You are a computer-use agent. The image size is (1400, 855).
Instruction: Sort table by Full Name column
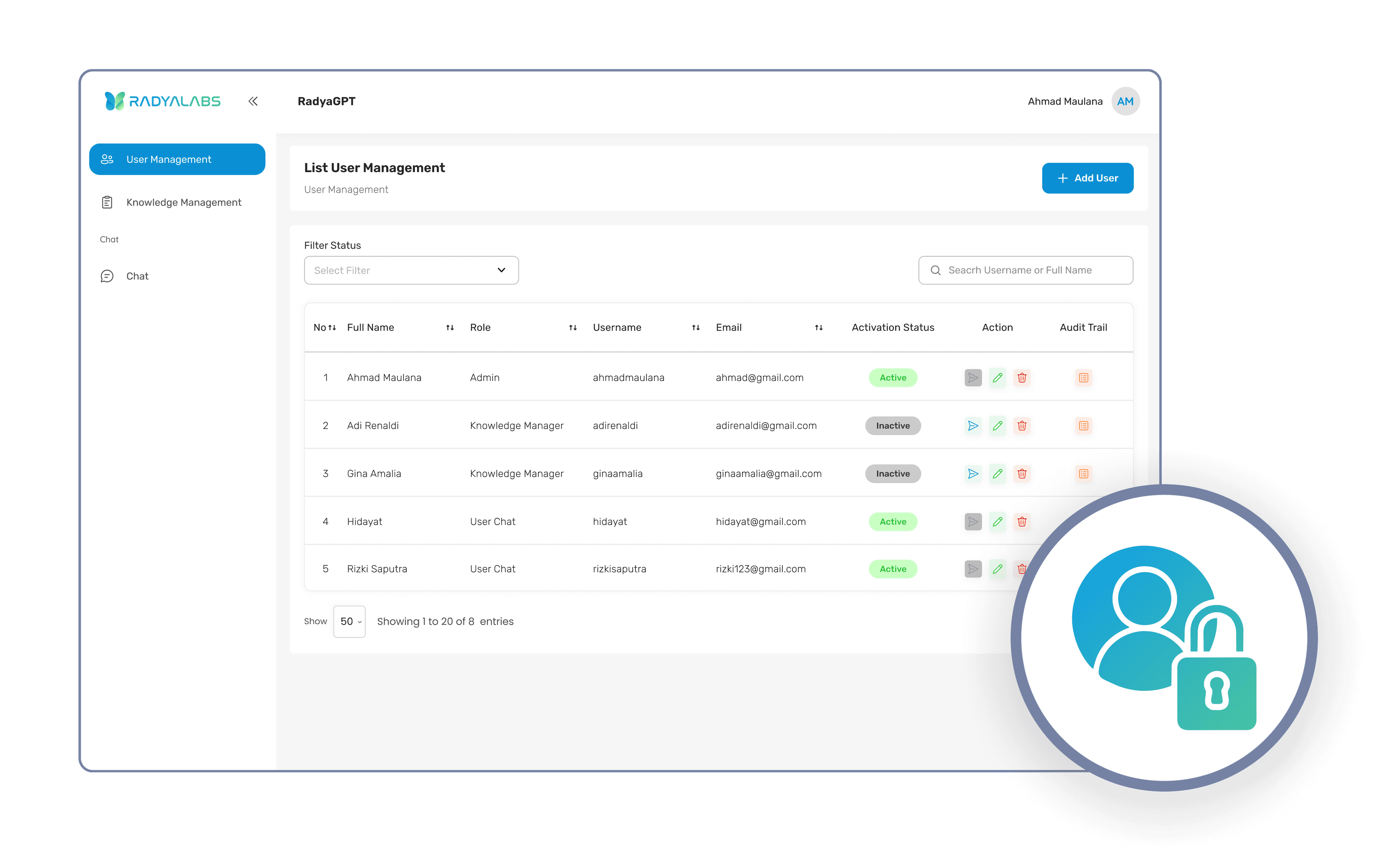(x=450, y=328)
